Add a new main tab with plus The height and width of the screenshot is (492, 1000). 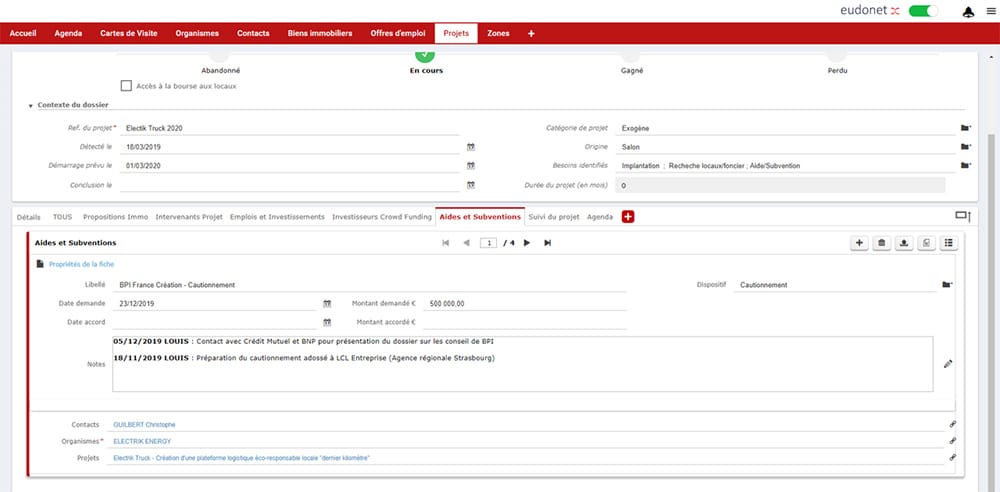(531, 33)
